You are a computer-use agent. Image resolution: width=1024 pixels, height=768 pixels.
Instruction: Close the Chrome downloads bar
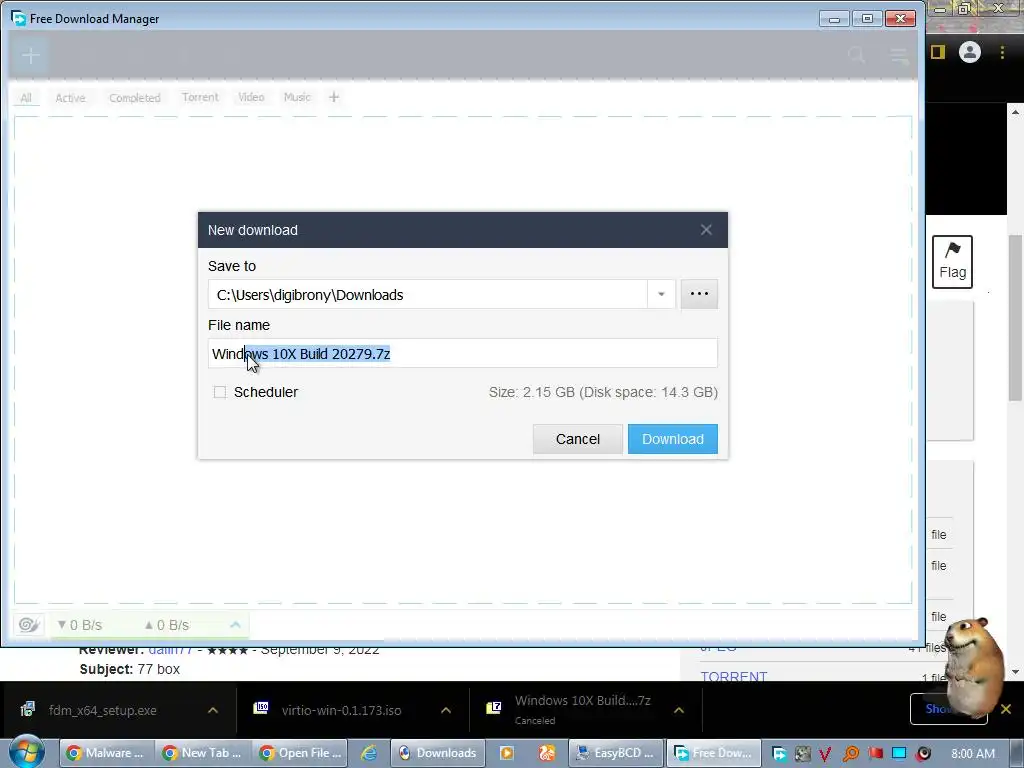pos(1006,709)
